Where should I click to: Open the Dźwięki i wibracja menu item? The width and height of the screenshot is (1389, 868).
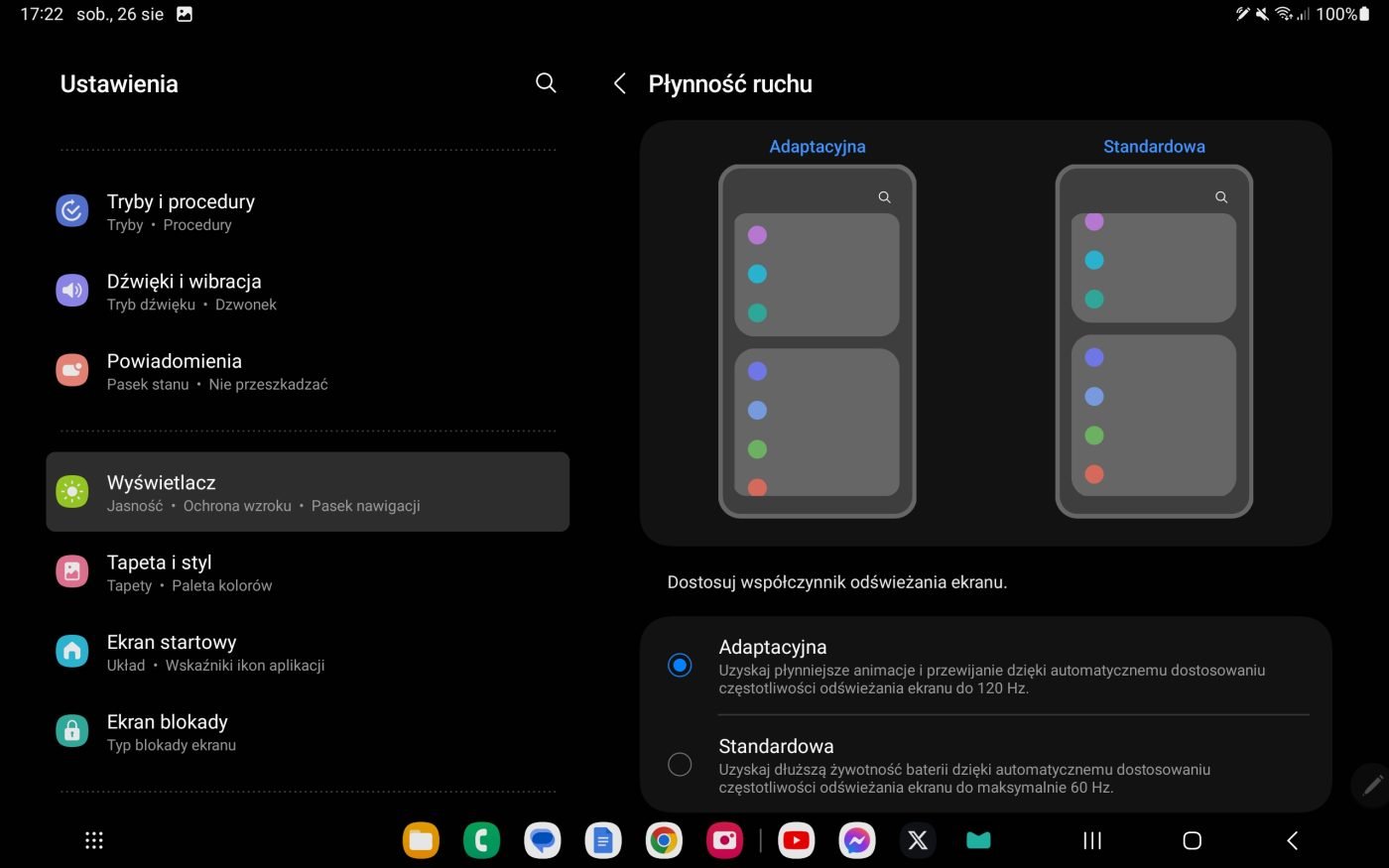click(x=308, y=292)
